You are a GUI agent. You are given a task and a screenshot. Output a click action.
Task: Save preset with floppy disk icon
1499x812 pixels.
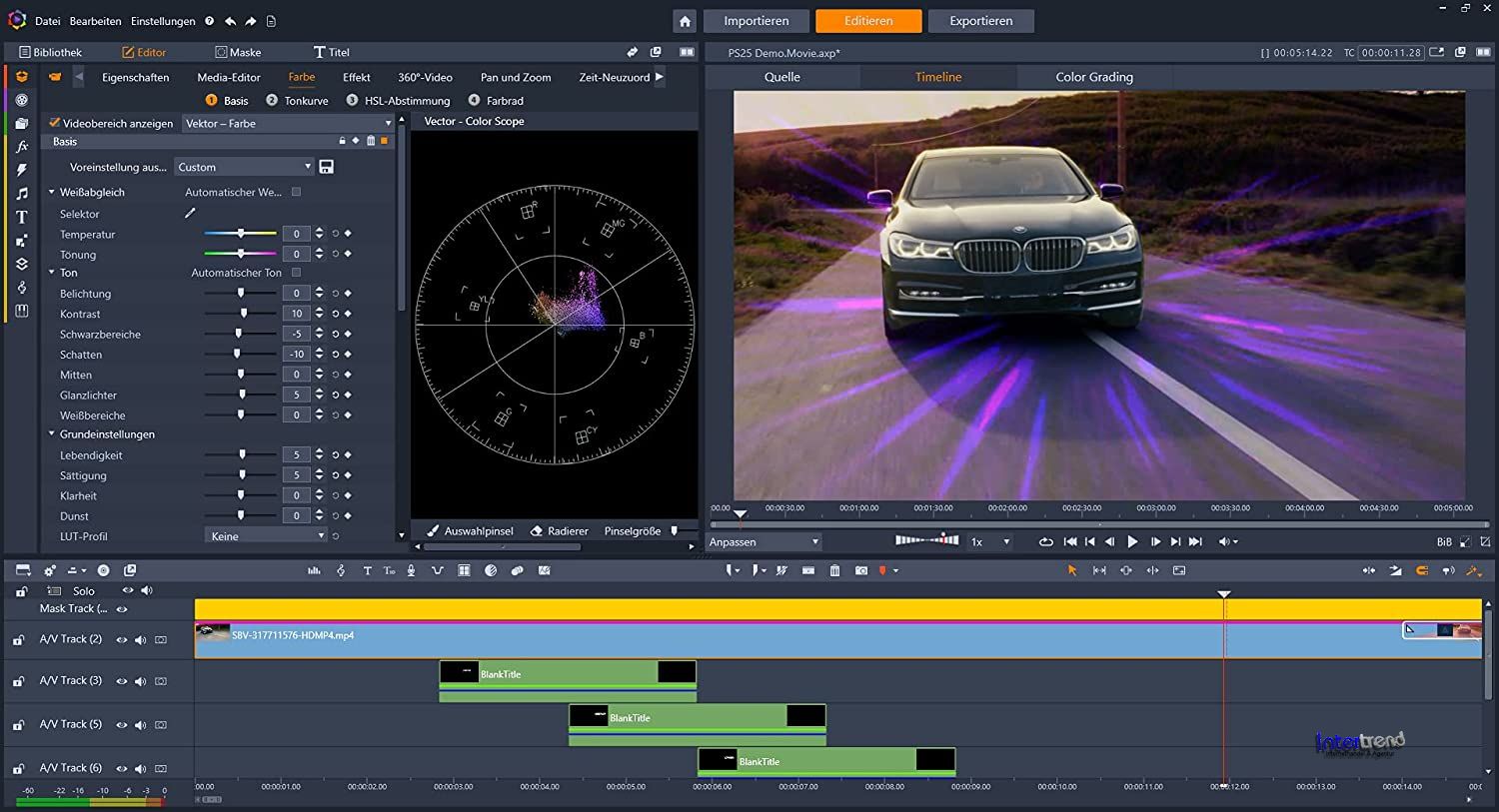click(x=326, y=167)
